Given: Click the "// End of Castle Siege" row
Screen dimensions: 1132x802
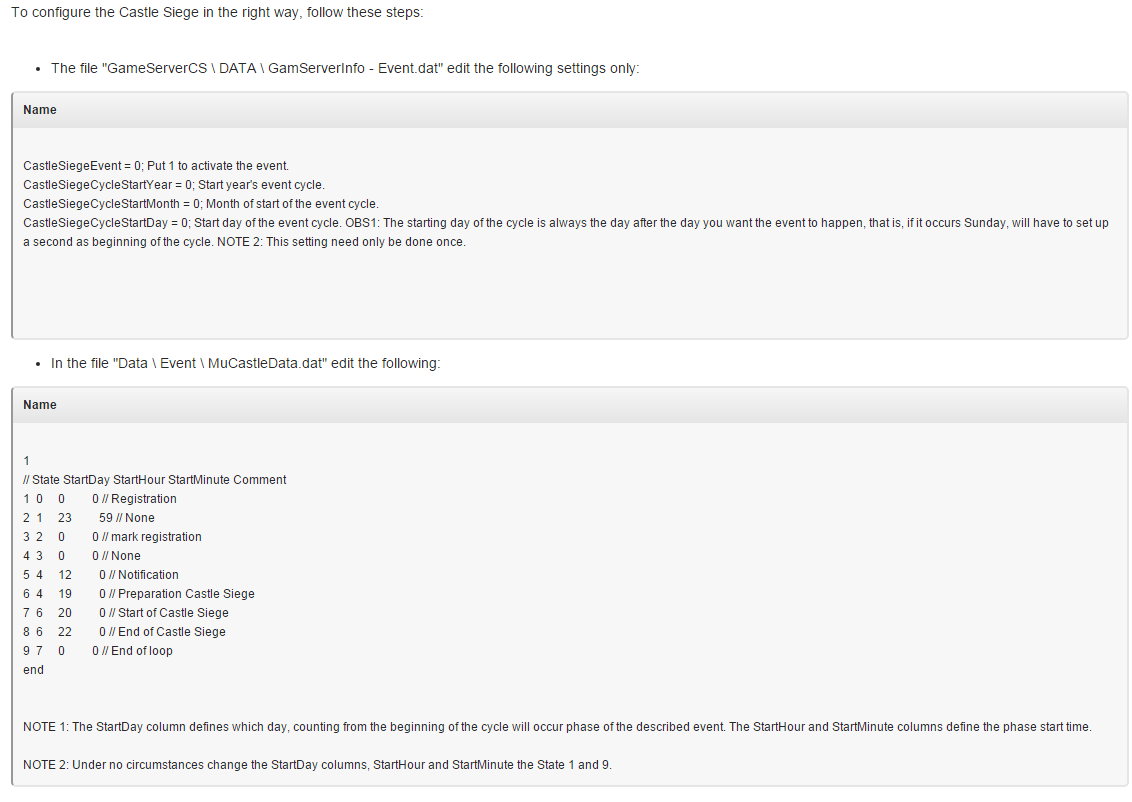Looking at the screenshot, I should click(x=124, y=632).
